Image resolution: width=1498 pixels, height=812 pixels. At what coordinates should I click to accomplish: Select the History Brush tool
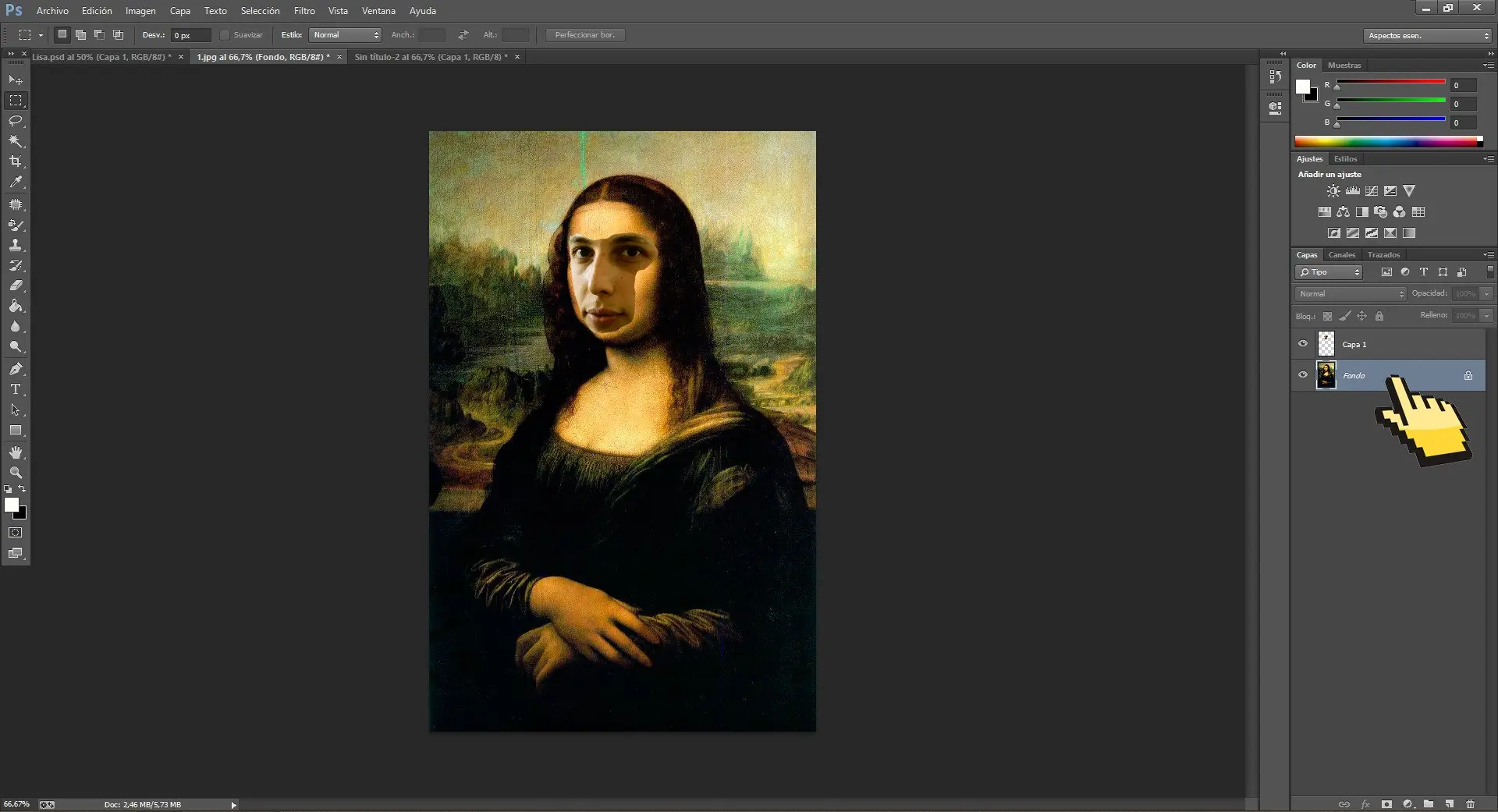click(16, 265)
